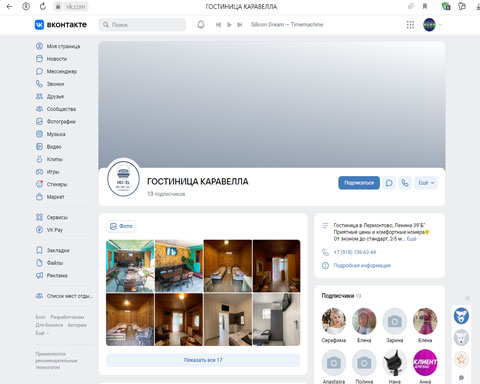
Task: Open the notifications bell
Action: (x=201, y=25)
